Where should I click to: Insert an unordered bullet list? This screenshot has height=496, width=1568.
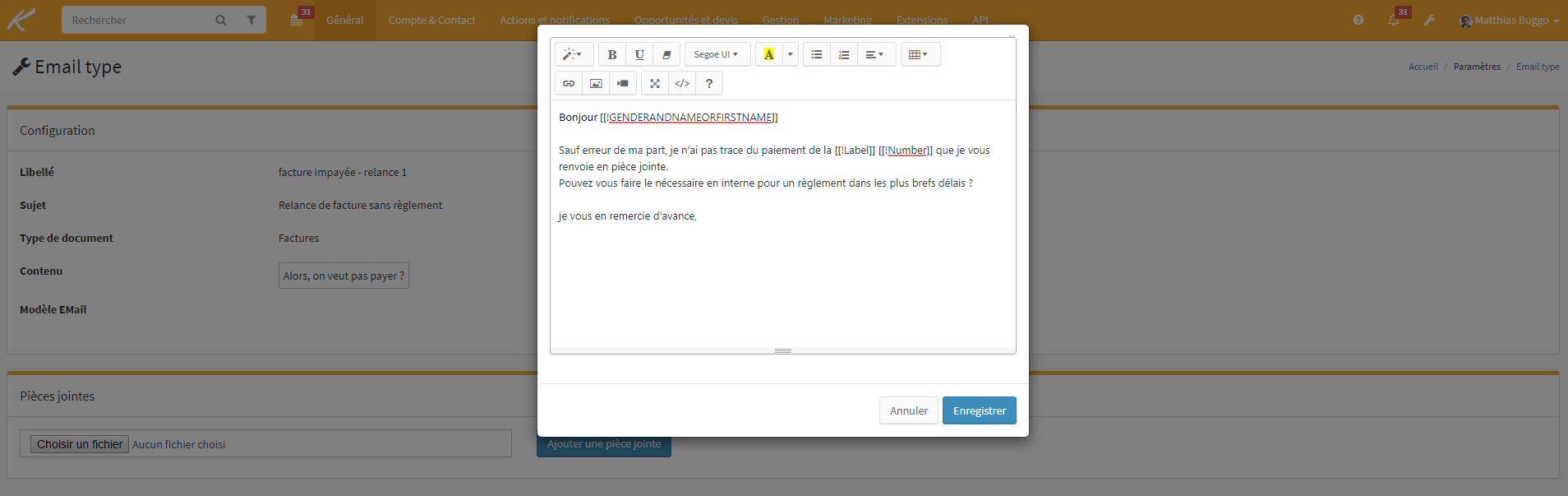(817, 54)
